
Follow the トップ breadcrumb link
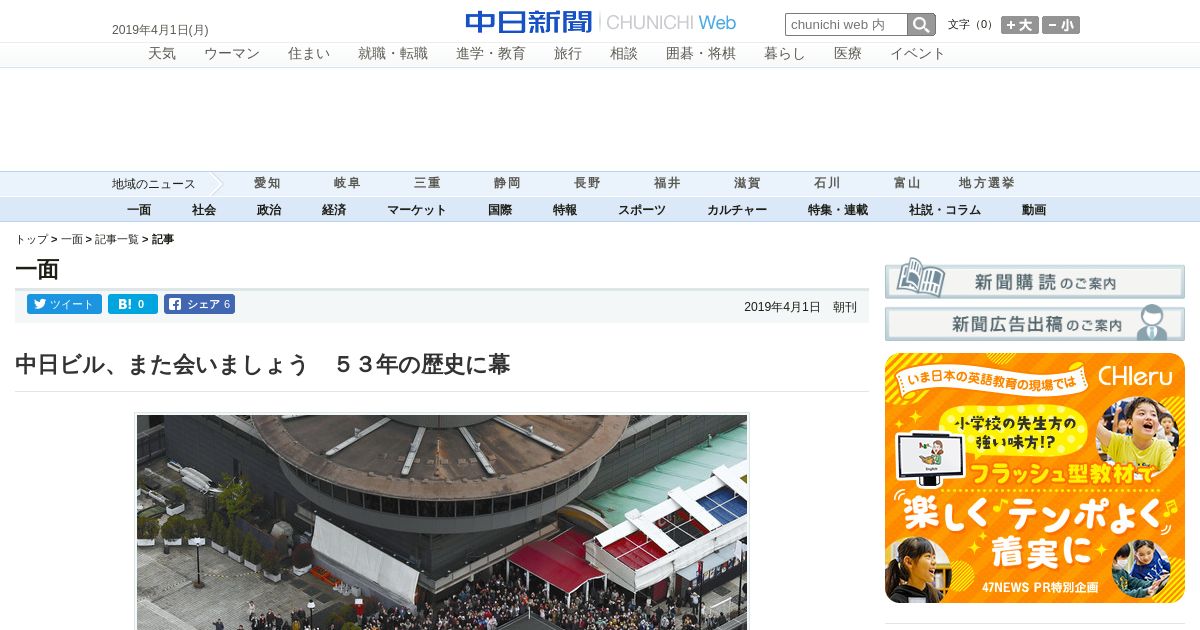tap(31, 240)
